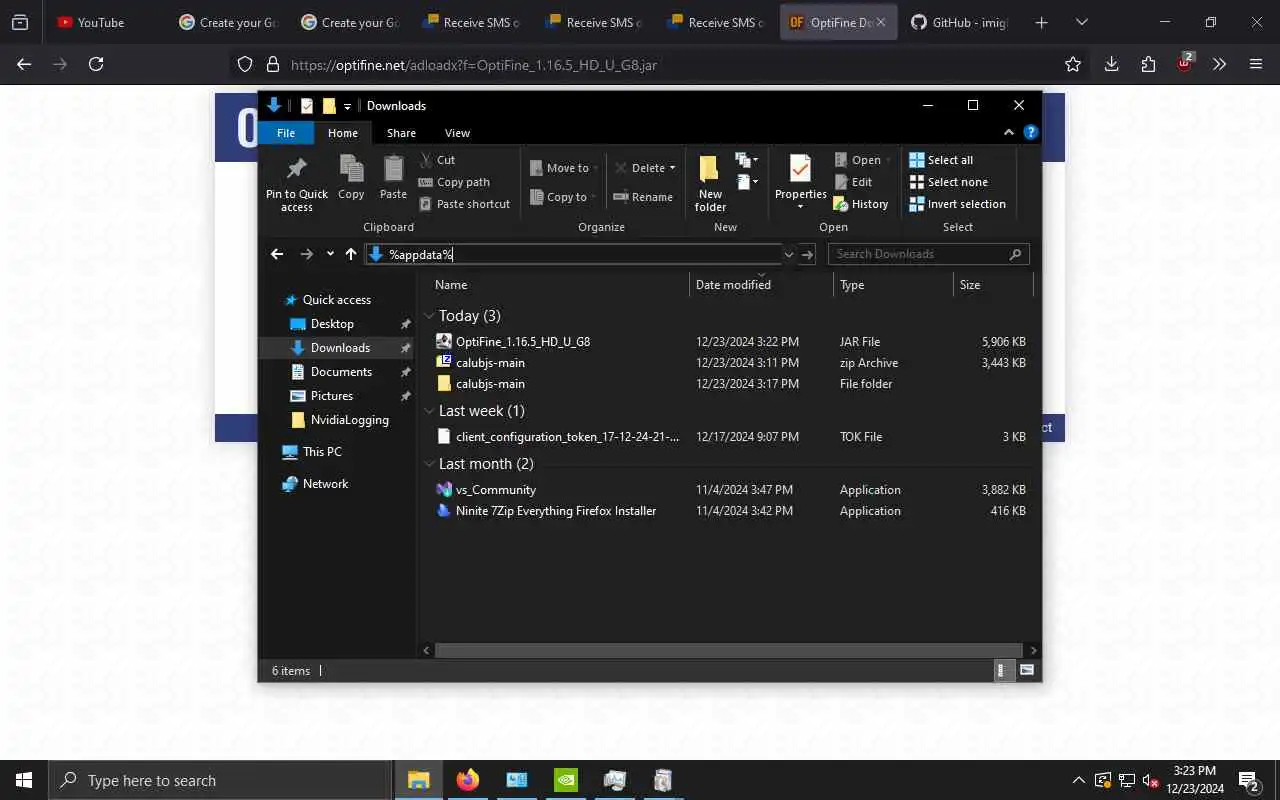
Task: Switch to details view layout icon
Action: tap(1002, 671)
